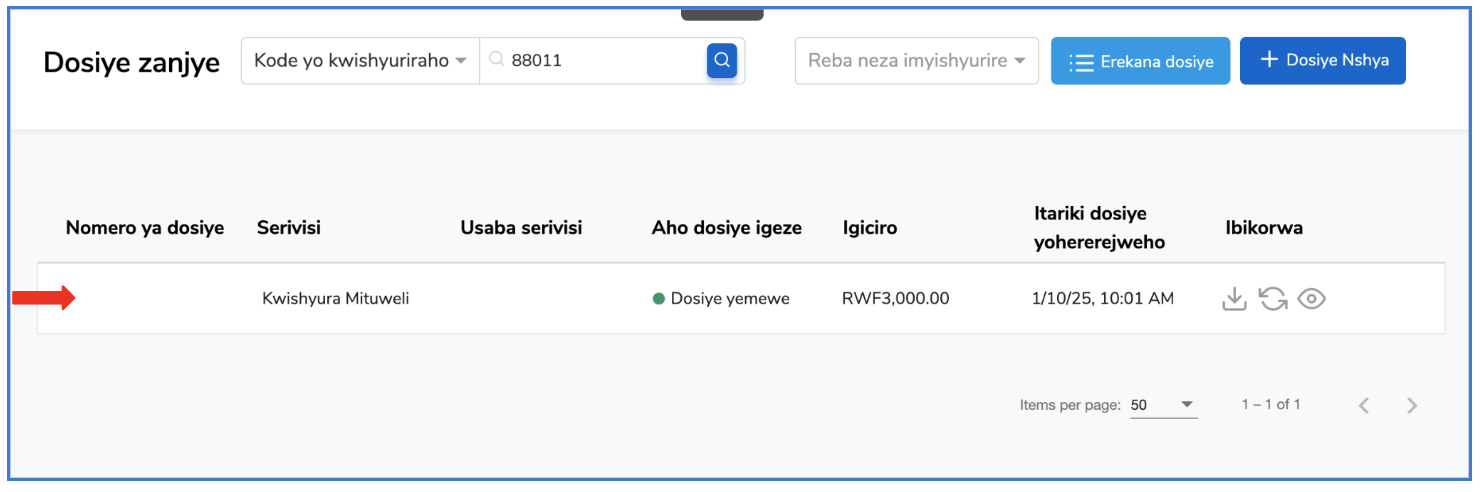Go to the next page arrow
This screenshot has width=1482, height=492.
pyautogui.click(x=1412, y=405)
